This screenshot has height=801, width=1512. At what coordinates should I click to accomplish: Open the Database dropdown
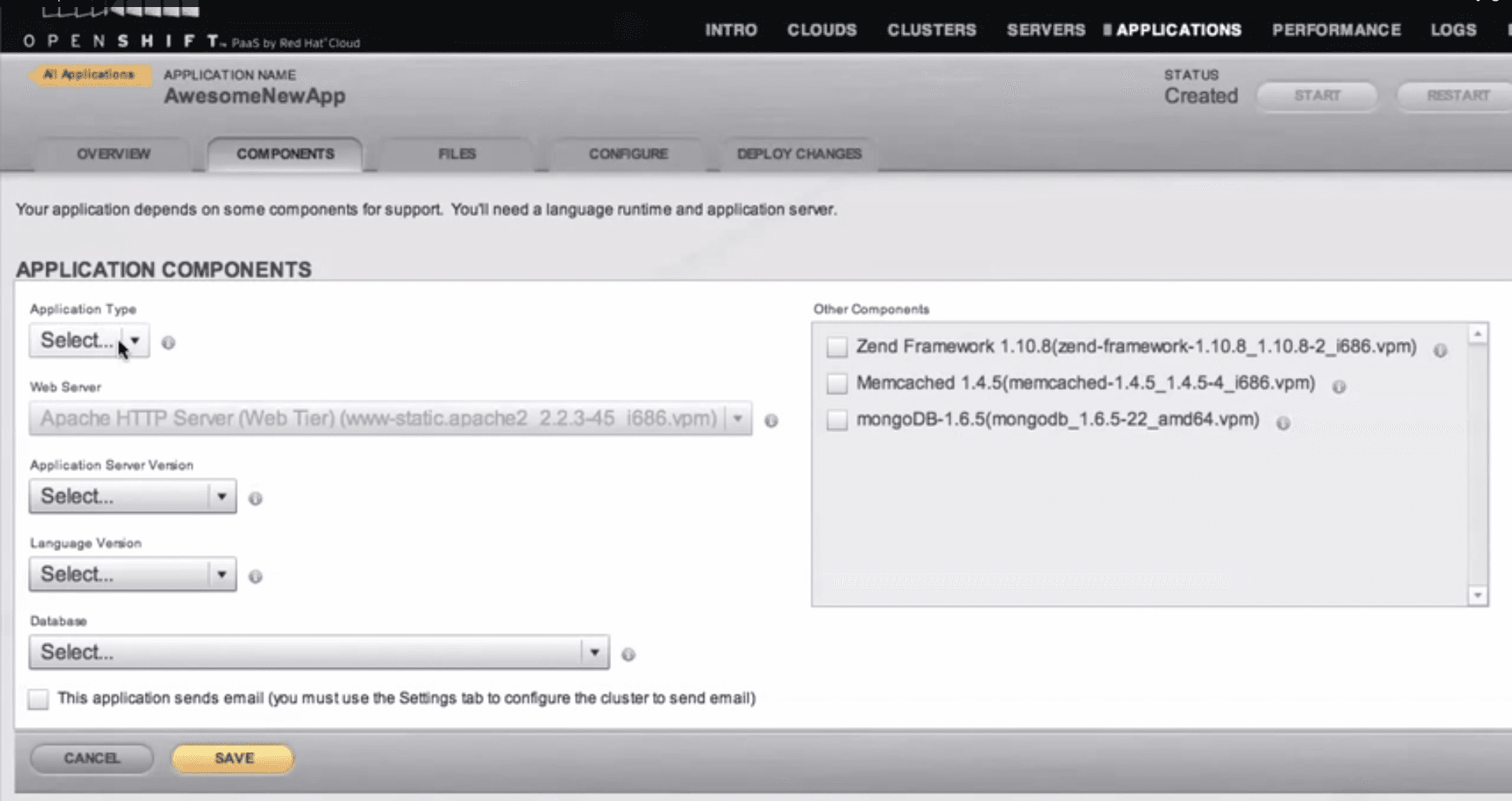(319, 652)
